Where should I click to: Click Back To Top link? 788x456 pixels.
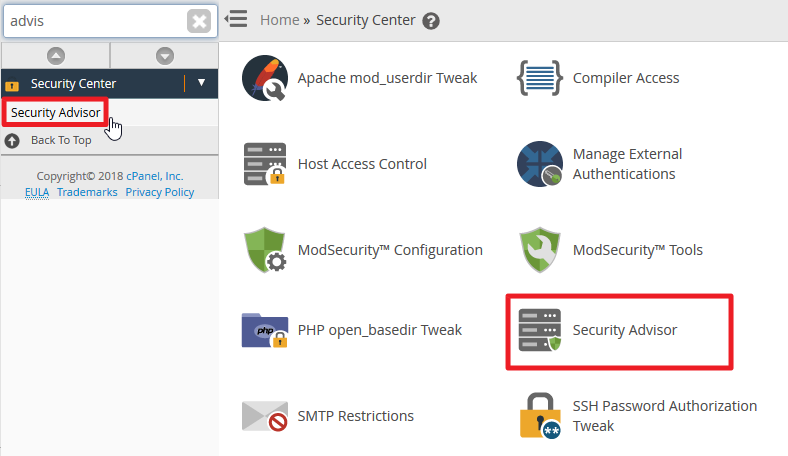coord(60,140)
